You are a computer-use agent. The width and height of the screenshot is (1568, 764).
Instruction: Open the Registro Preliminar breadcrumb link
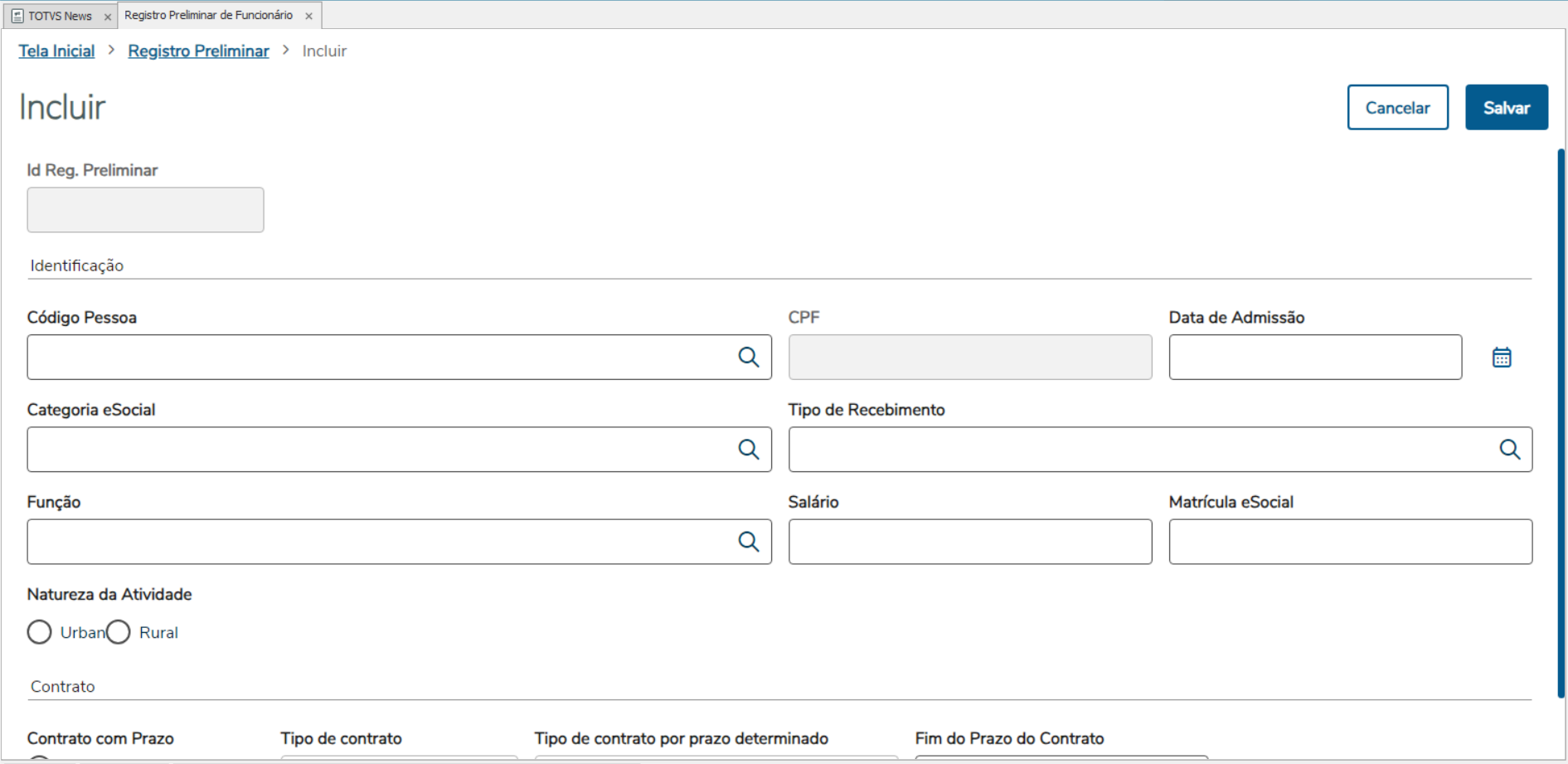pos(198,51)
